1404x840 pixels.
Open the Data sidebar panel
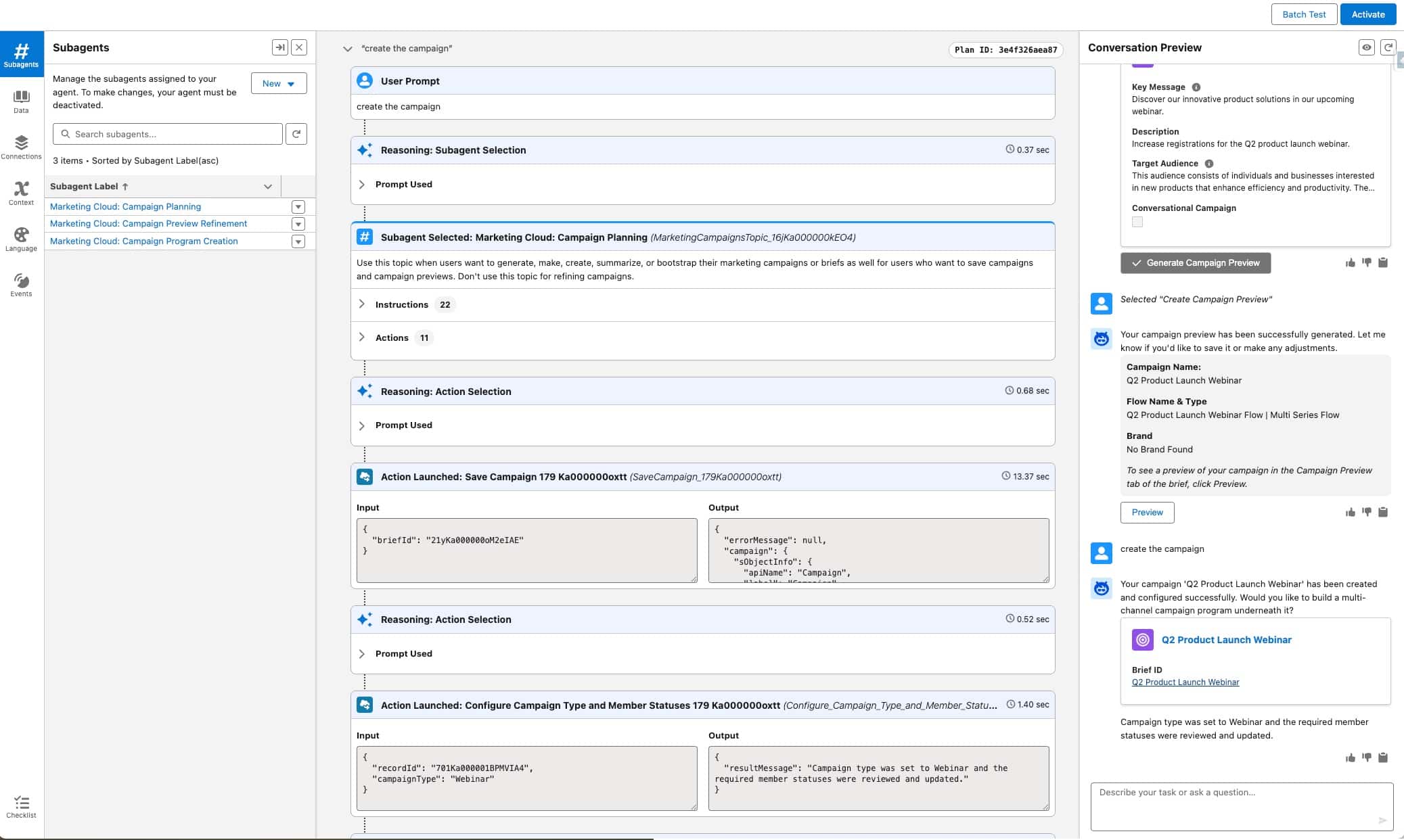point(21,101)
